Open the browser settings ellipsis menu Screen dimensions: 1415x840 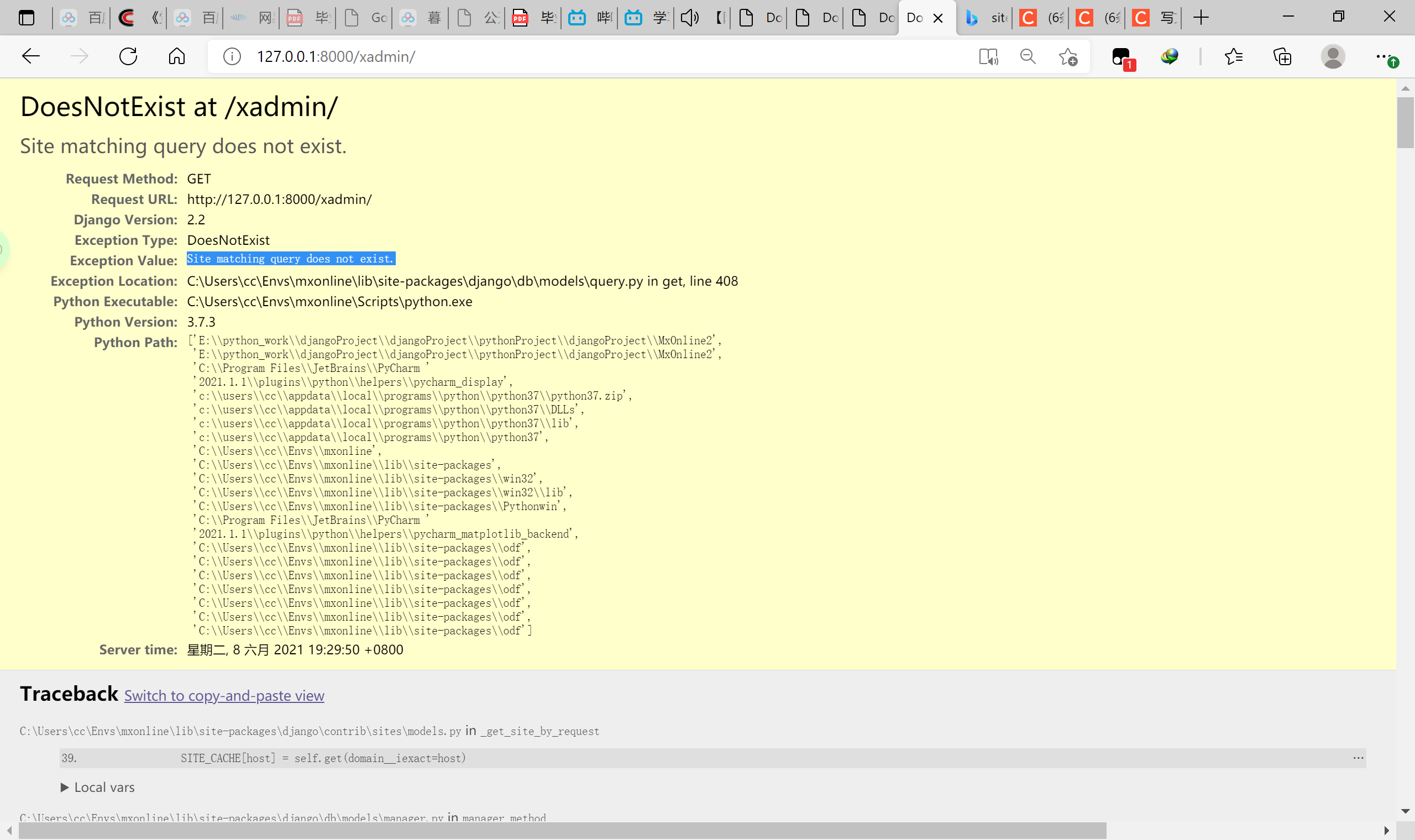(1383, 56)
